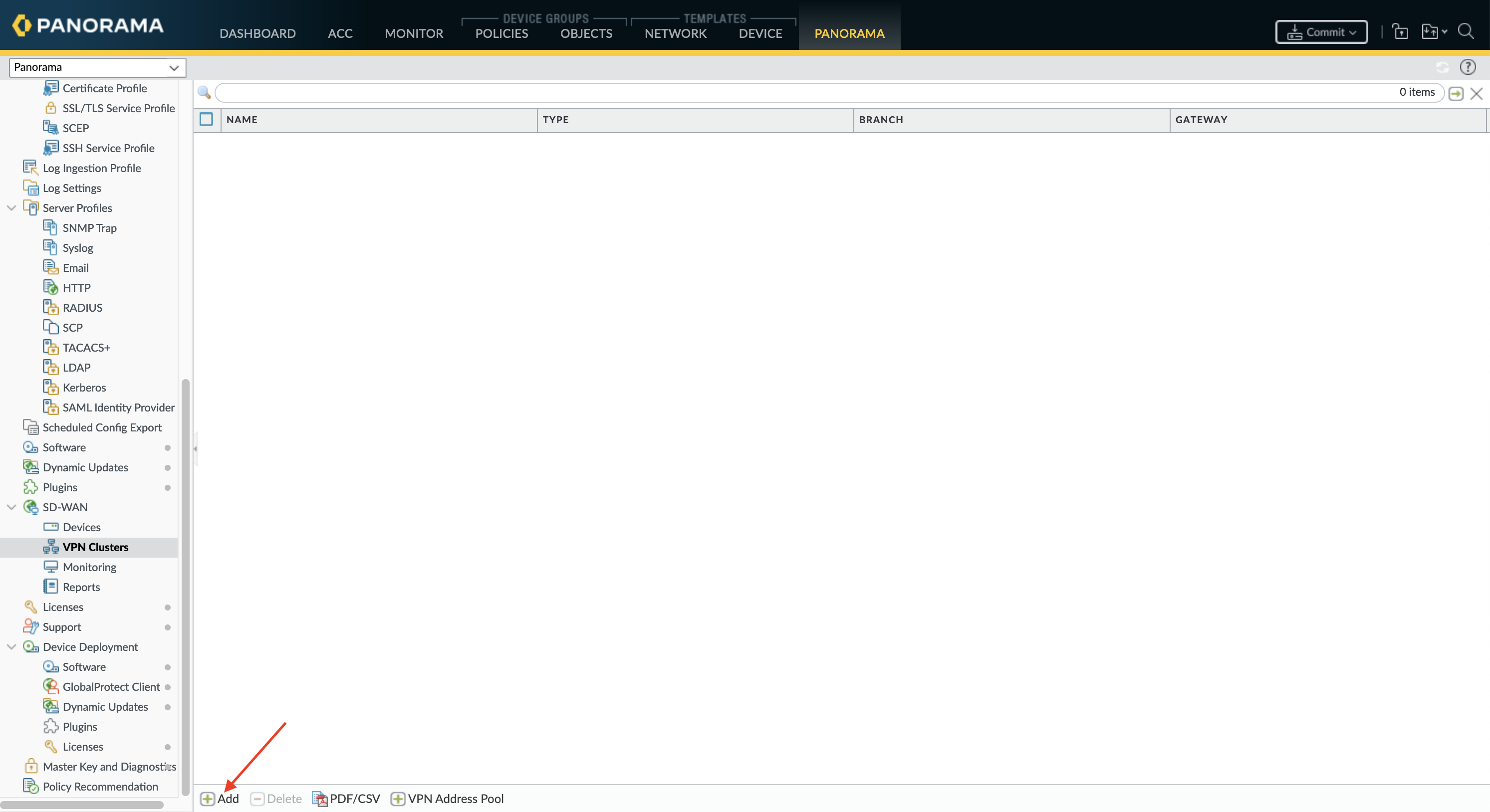Image resolution: width=1490 pixels, height=812 pixels.
Task: Click the unlock padlock icon in the header
Action: coord(1401,31)
